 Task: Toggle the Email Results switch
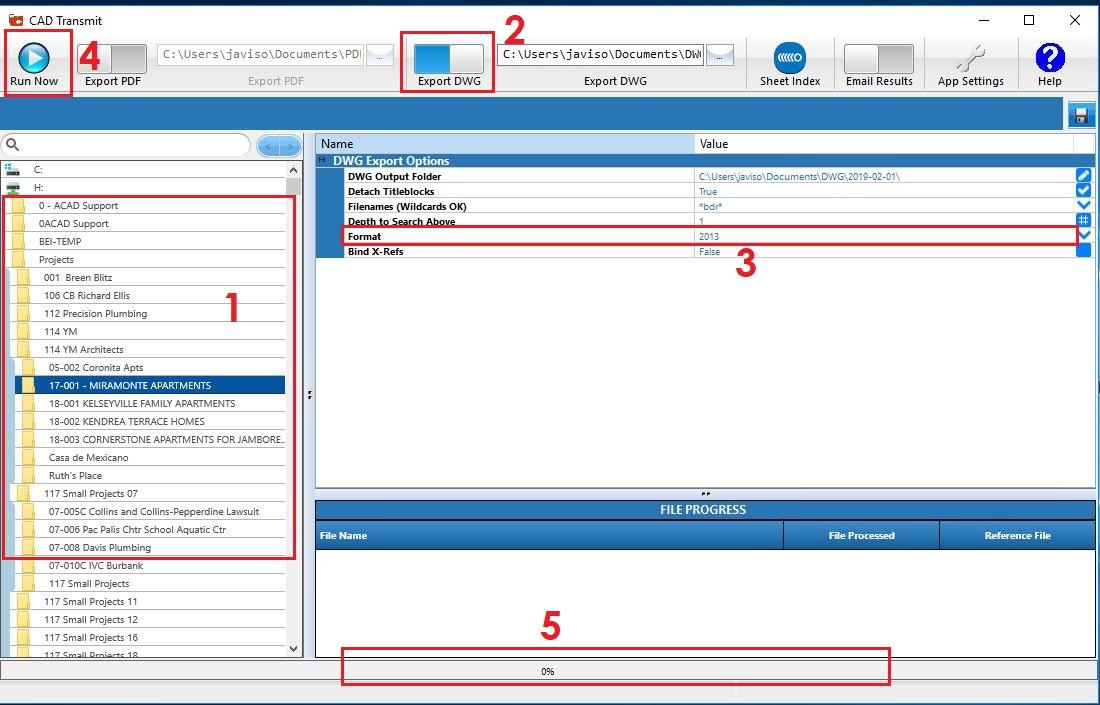pos(879,59)
